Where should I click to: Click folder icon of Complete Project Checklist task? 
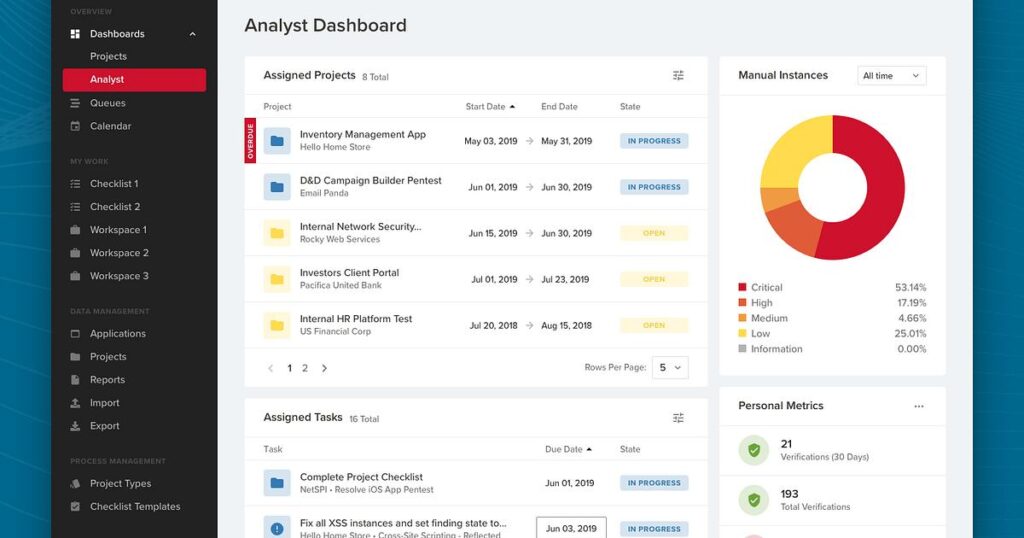coord(277,483)
